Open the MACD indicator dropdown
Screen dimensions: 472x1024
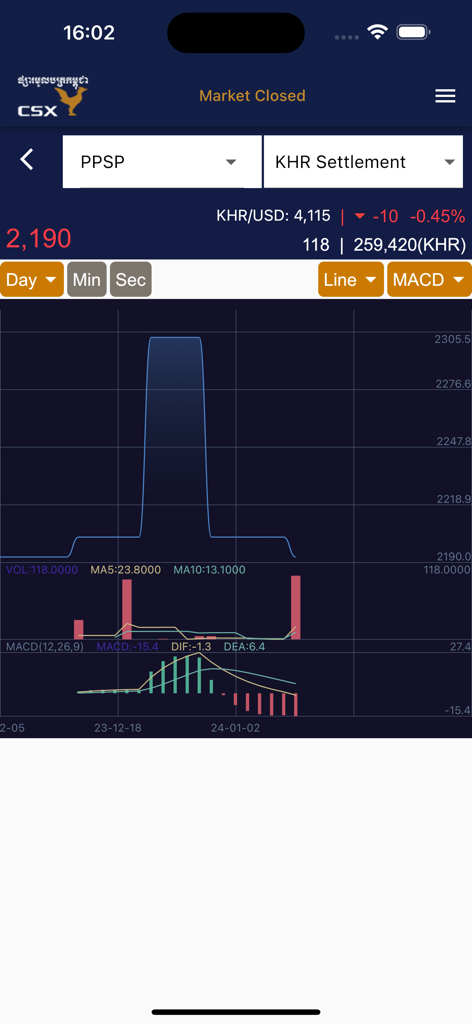(430, 280)
